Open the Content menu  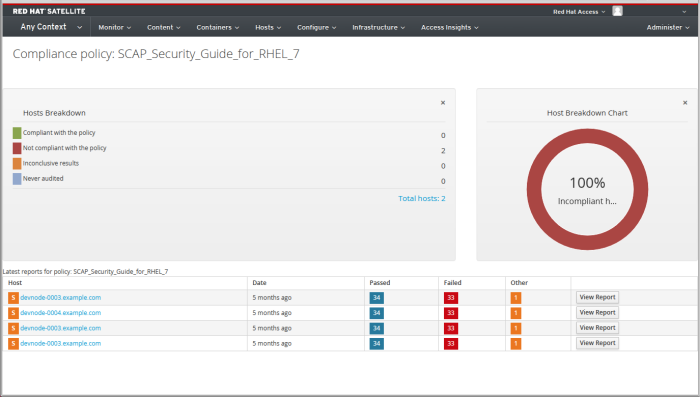click(164, 27)
